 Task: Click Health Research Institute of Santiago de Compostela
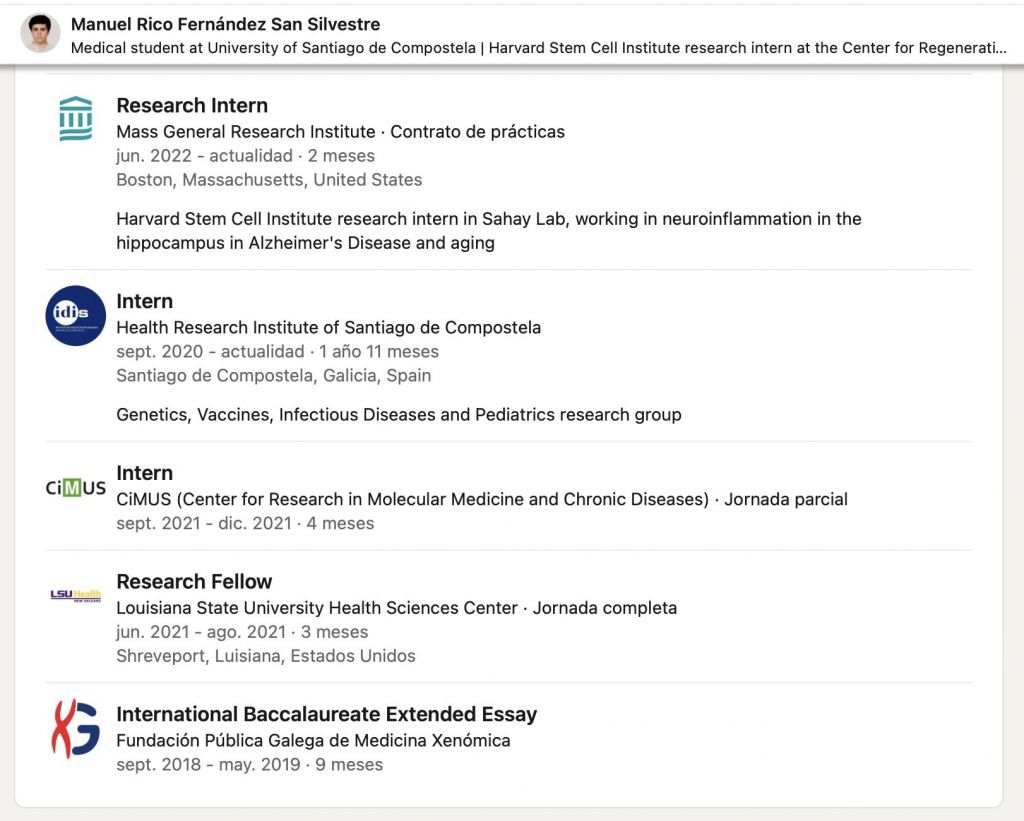tap(328, 327)
